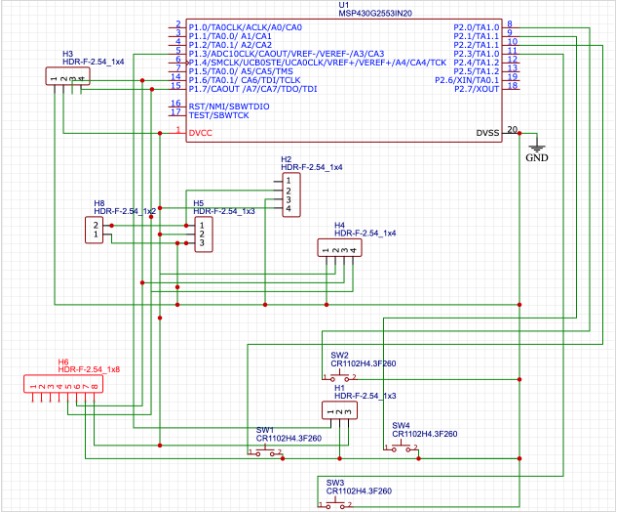Click the H4 1x4 header component
The width and height of the screenshot is (629, 519).
338,248
